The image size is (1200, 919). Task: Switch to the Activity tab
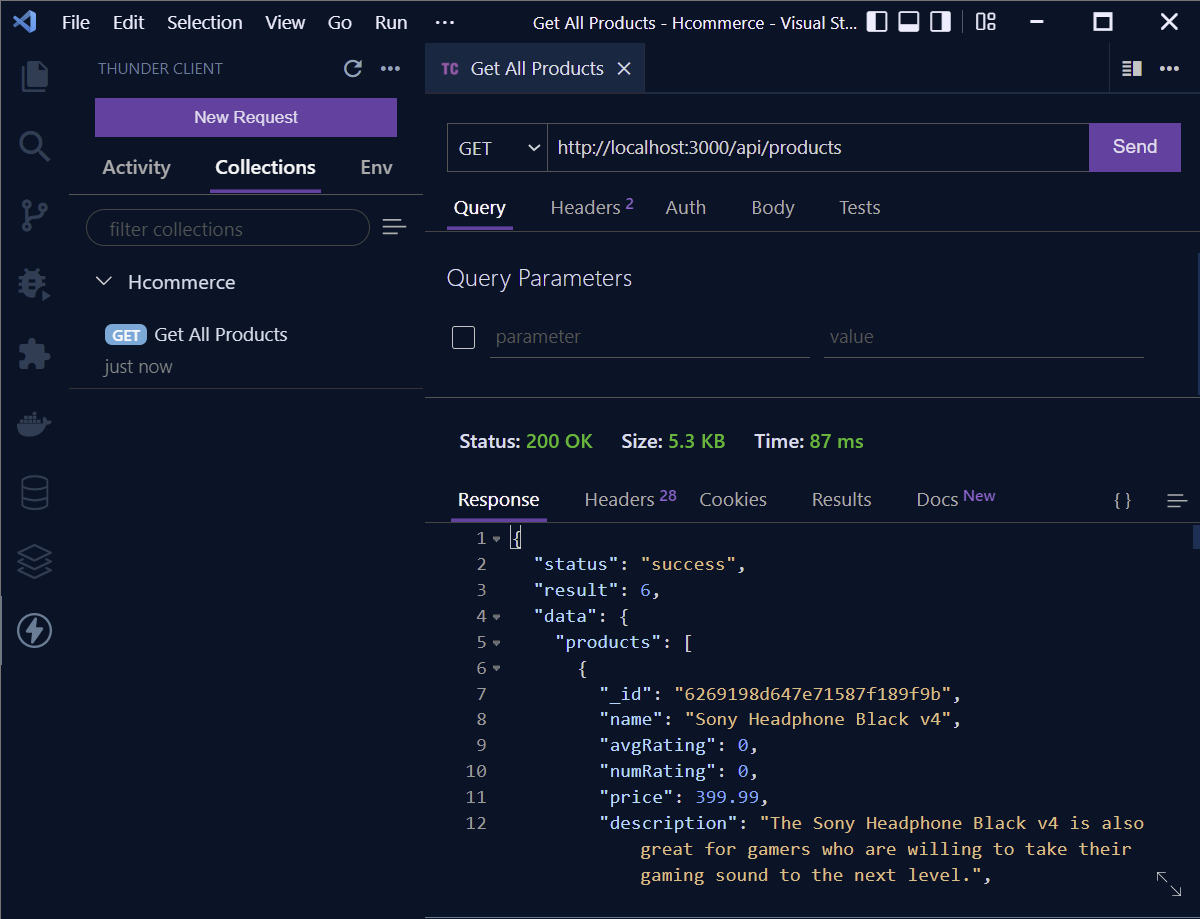136,167
